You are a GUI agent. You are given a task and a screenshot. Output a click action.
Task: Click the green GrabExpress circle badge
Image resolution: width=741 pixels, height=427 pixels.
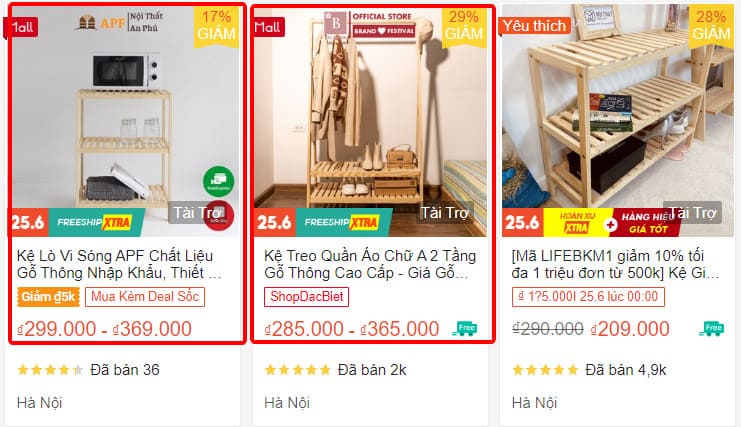(218, 181)
